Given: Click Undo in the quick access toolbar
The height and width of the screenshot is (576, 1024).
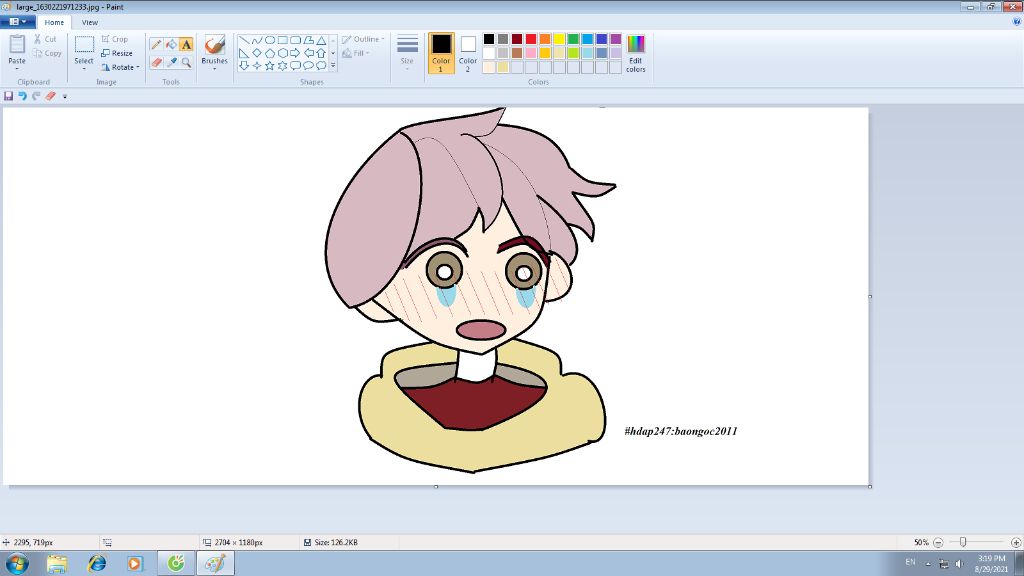Looking at the screenshot, I should coord(22,96).
